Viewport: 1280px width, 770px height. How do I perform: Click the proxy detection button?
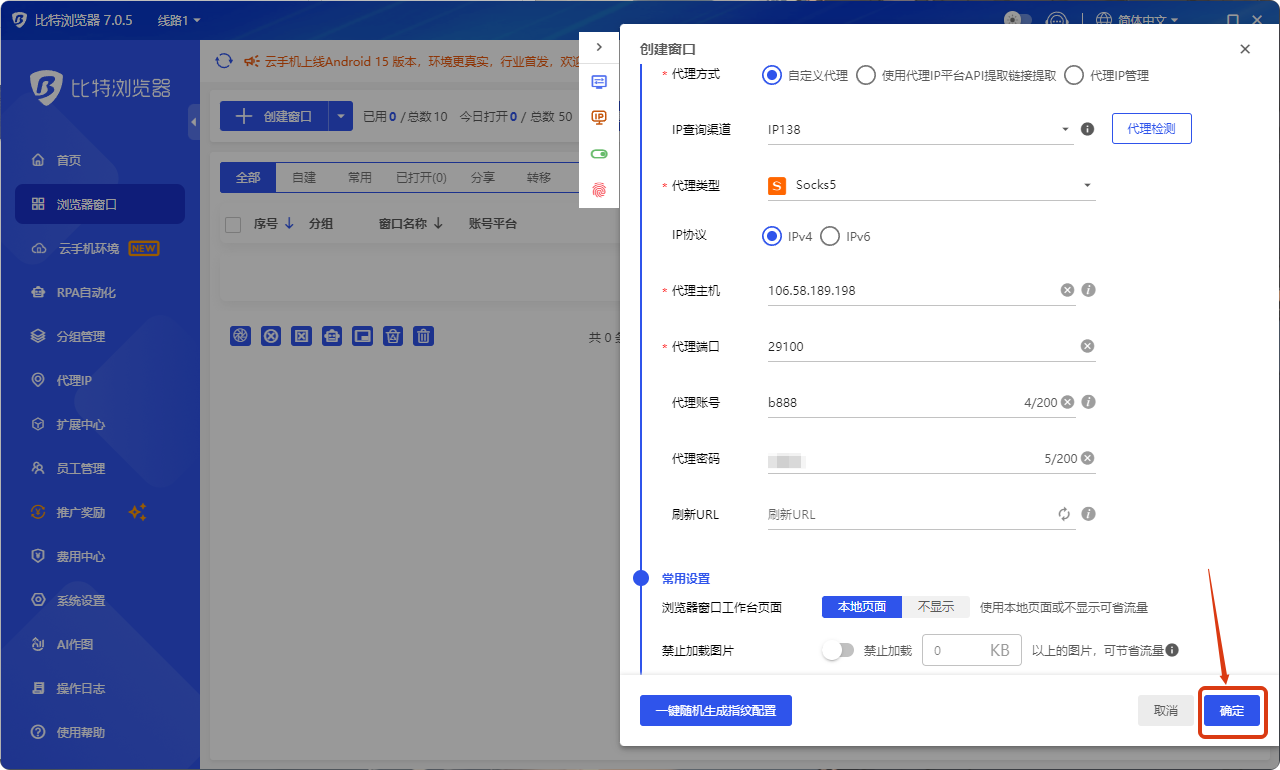[x=1151, y=129]
